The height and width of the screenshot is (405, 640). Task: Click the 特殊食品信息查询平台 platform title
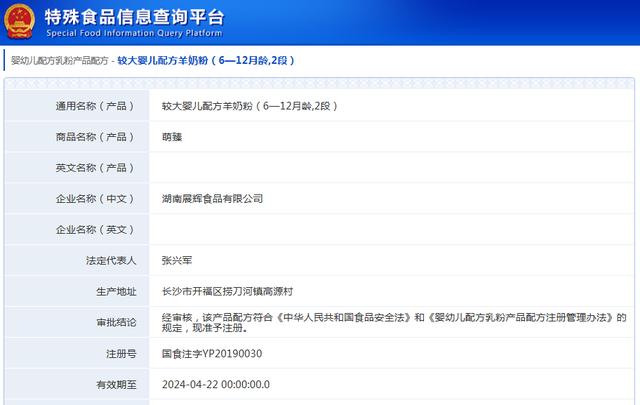(x=134, y=17)
